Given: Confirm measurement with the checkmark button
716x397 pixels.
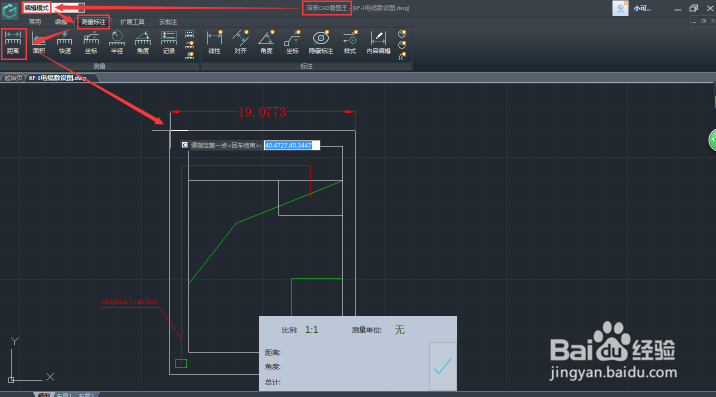Looking at the screenshot, I should click(x=442, y=366).
